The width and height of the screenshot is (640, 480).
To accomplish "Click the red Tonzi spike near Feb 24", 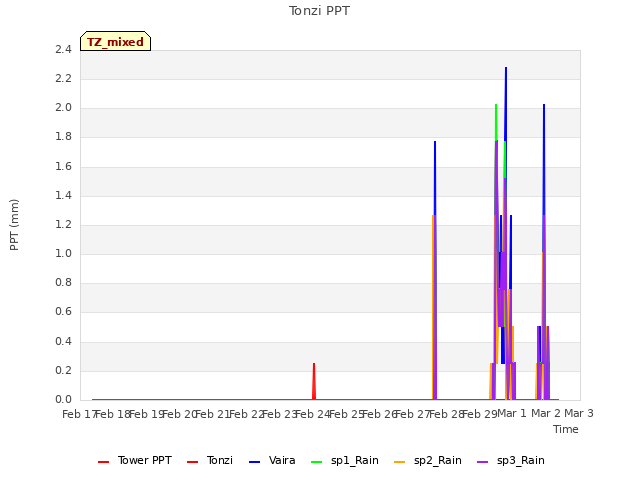I will (314, 380).
